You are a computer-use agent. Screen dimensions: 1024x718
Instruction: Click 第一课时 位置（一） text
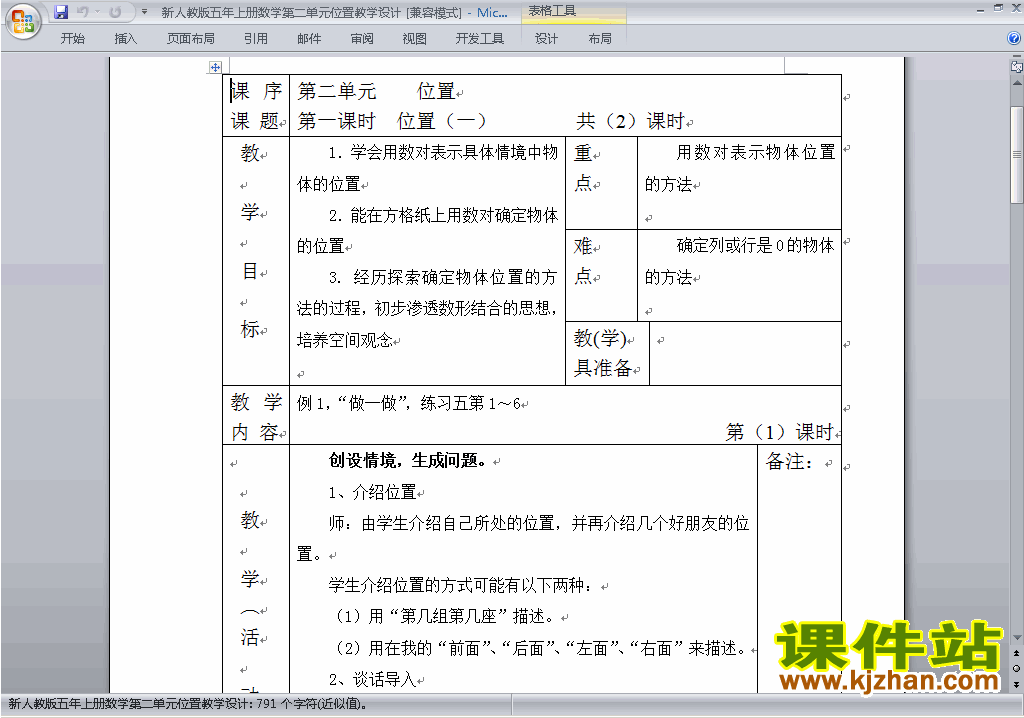tap(392, 121)
